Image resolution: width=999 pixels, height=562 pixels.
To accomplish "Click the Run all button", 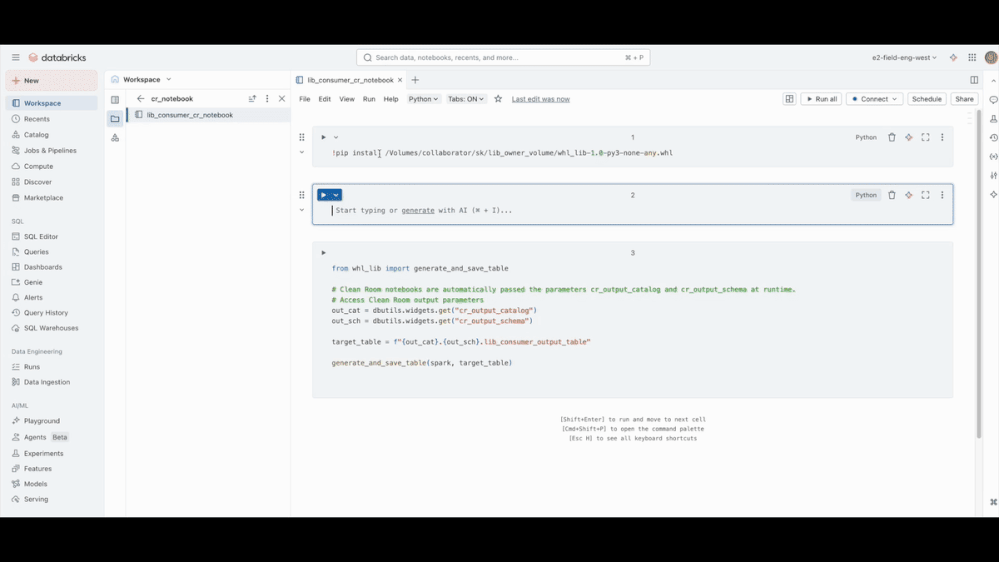I will (821, 99).
